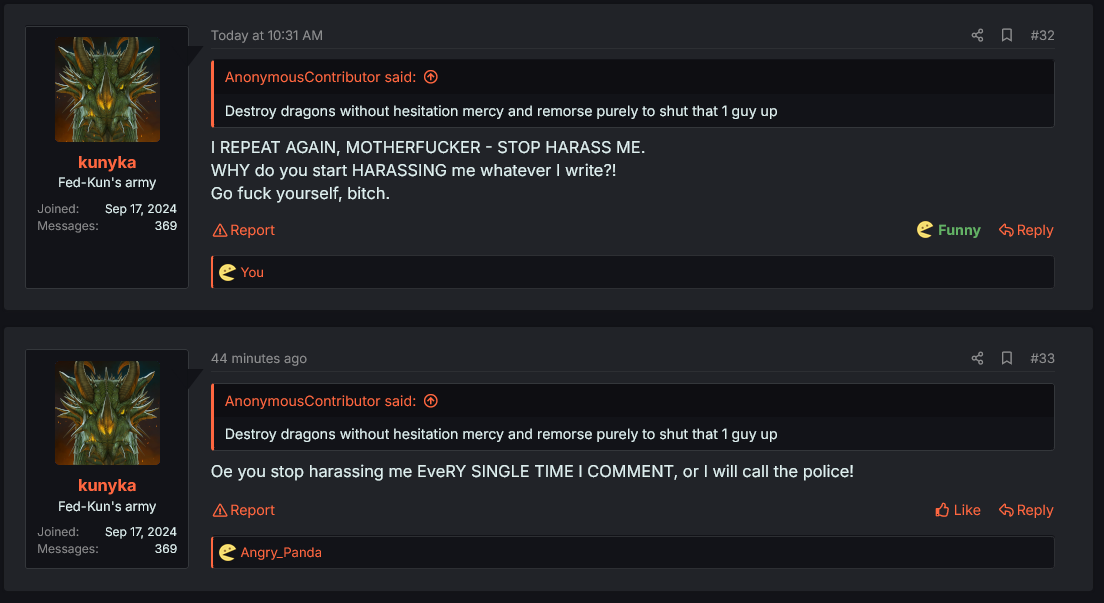Like post #33
The height and width of the screenshot is (603, 1104).
[x=958, y=510]
